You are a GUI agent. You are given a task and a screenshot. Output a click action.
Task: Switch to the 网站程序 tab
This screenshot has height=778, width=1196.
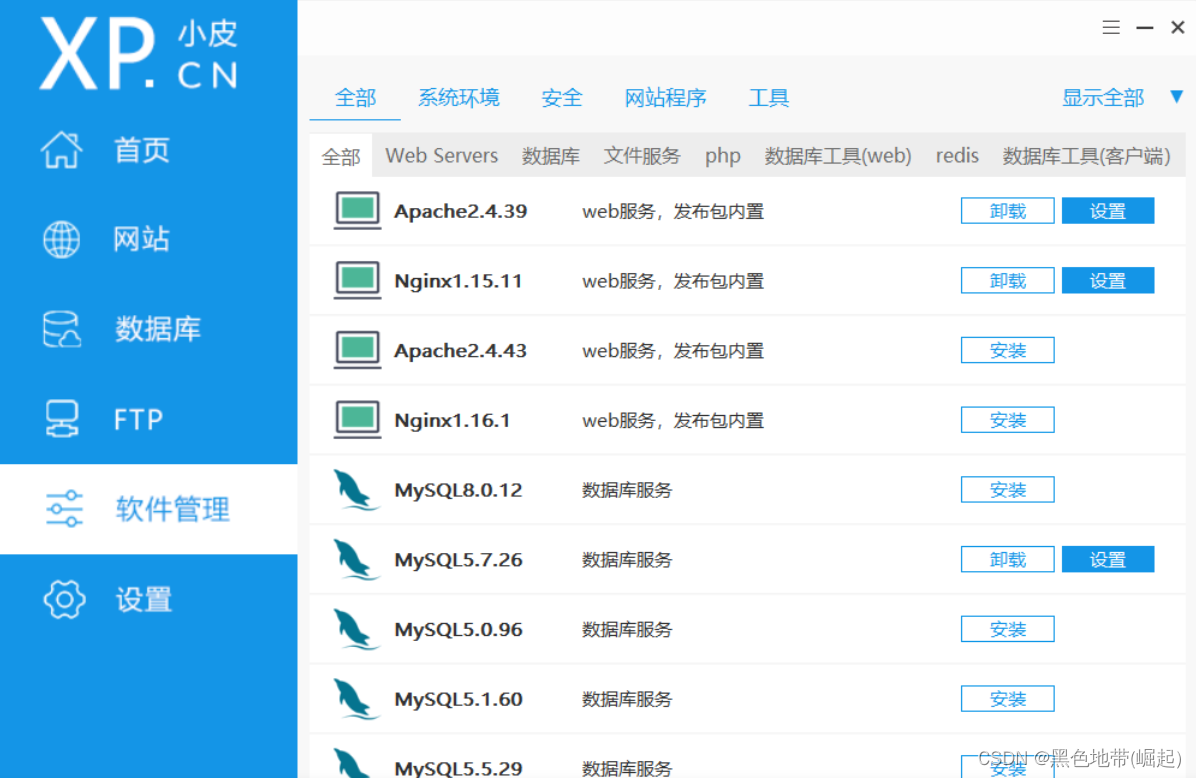(665, 98)
